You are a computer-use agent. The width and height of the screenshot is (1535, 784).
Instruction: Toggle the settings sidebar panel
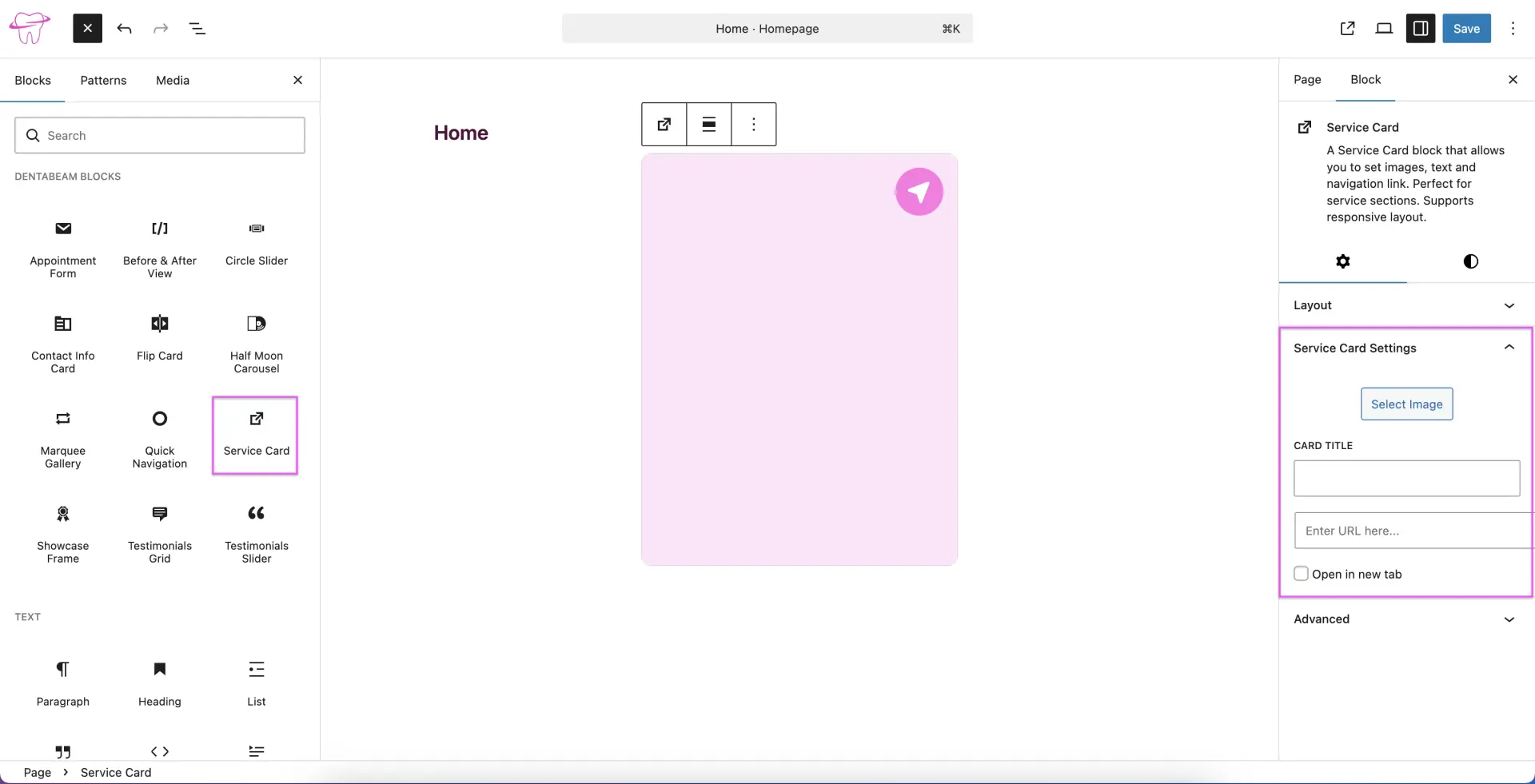pos(1421,29)
